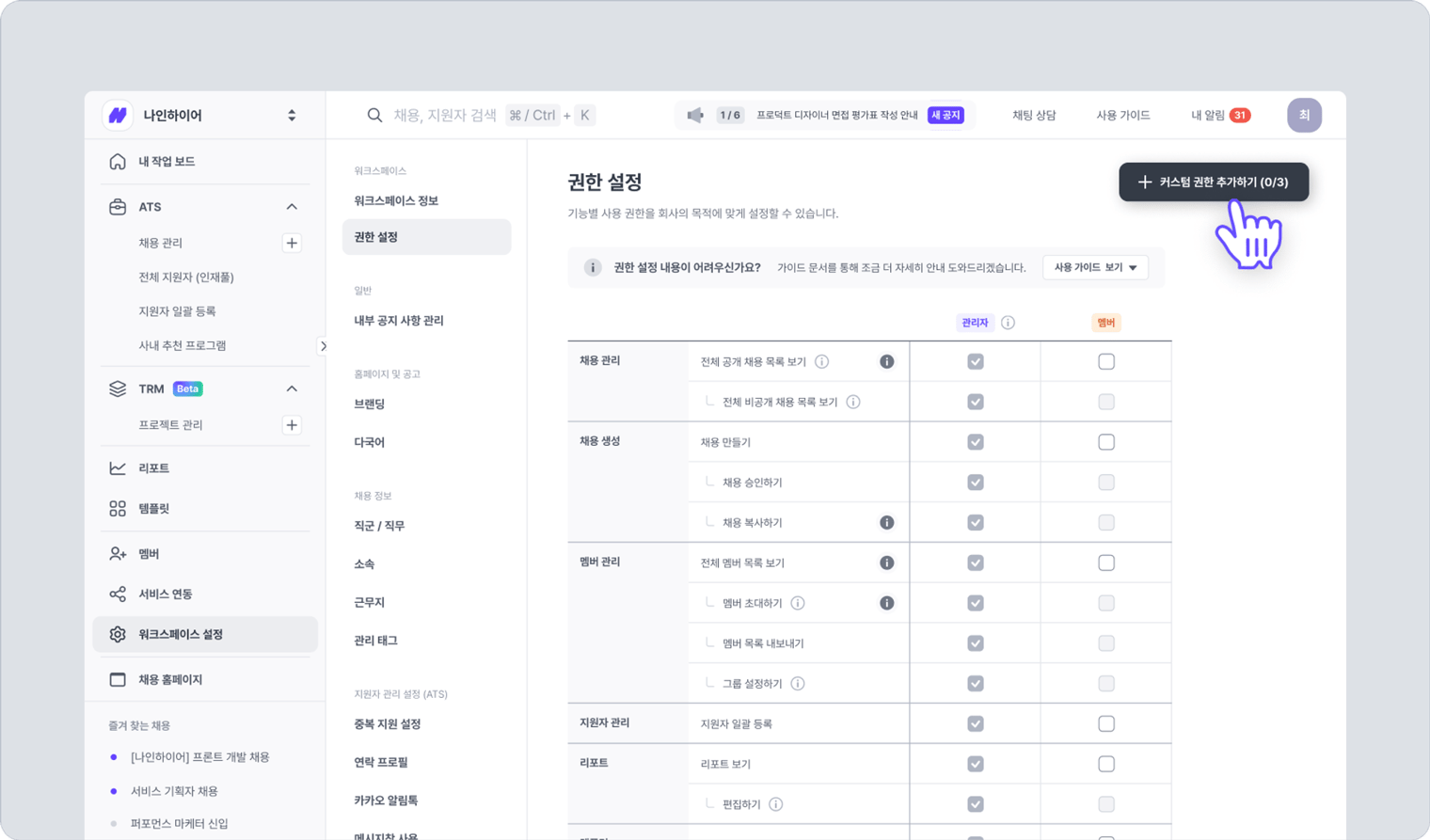The height and width of the screenshot is (840, 1430).
Task: Select 권한 설정 settings tab
Action: coord(426,237)
